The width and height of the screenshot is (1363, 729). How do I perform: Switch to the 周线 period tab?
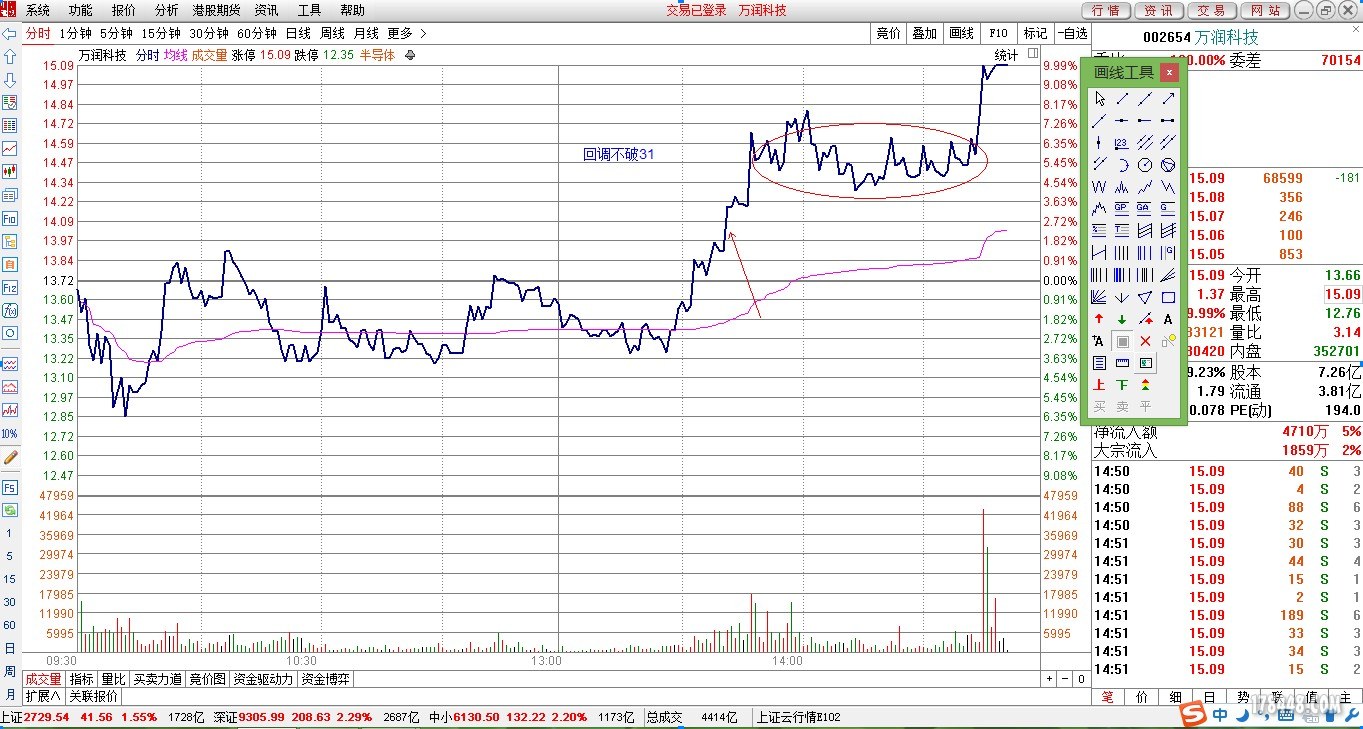332,33
